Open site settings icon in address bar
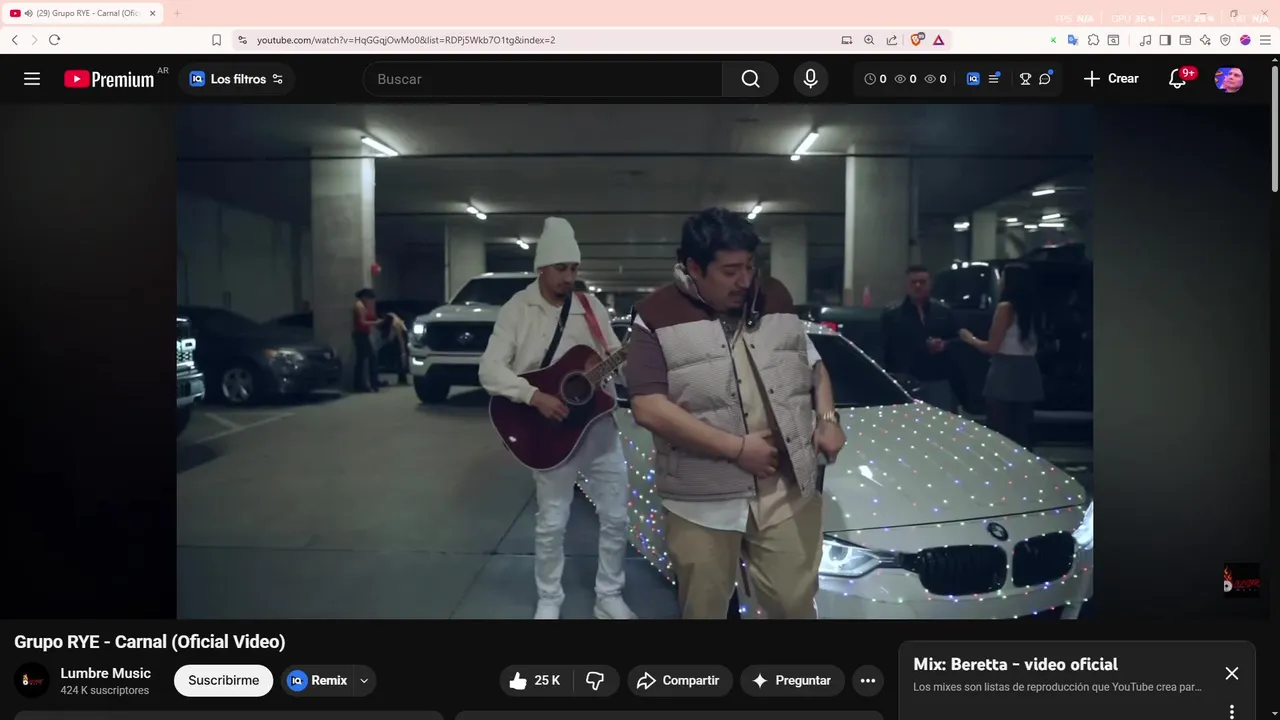This screenshot has width=1280, height=720. pos(242,40)
